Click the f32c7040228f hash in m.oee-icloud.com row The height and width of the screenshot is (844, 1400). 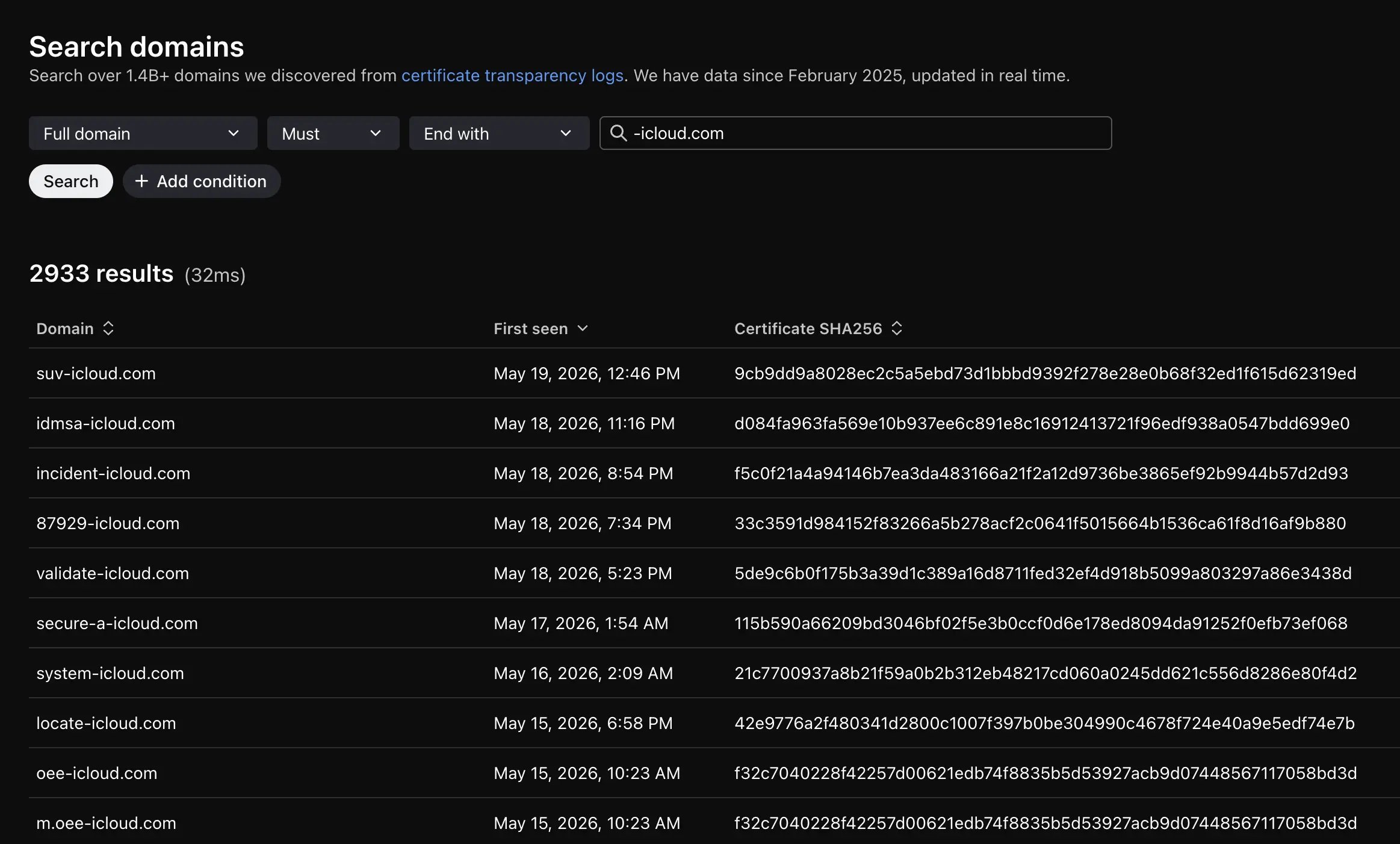point(1046,823)
